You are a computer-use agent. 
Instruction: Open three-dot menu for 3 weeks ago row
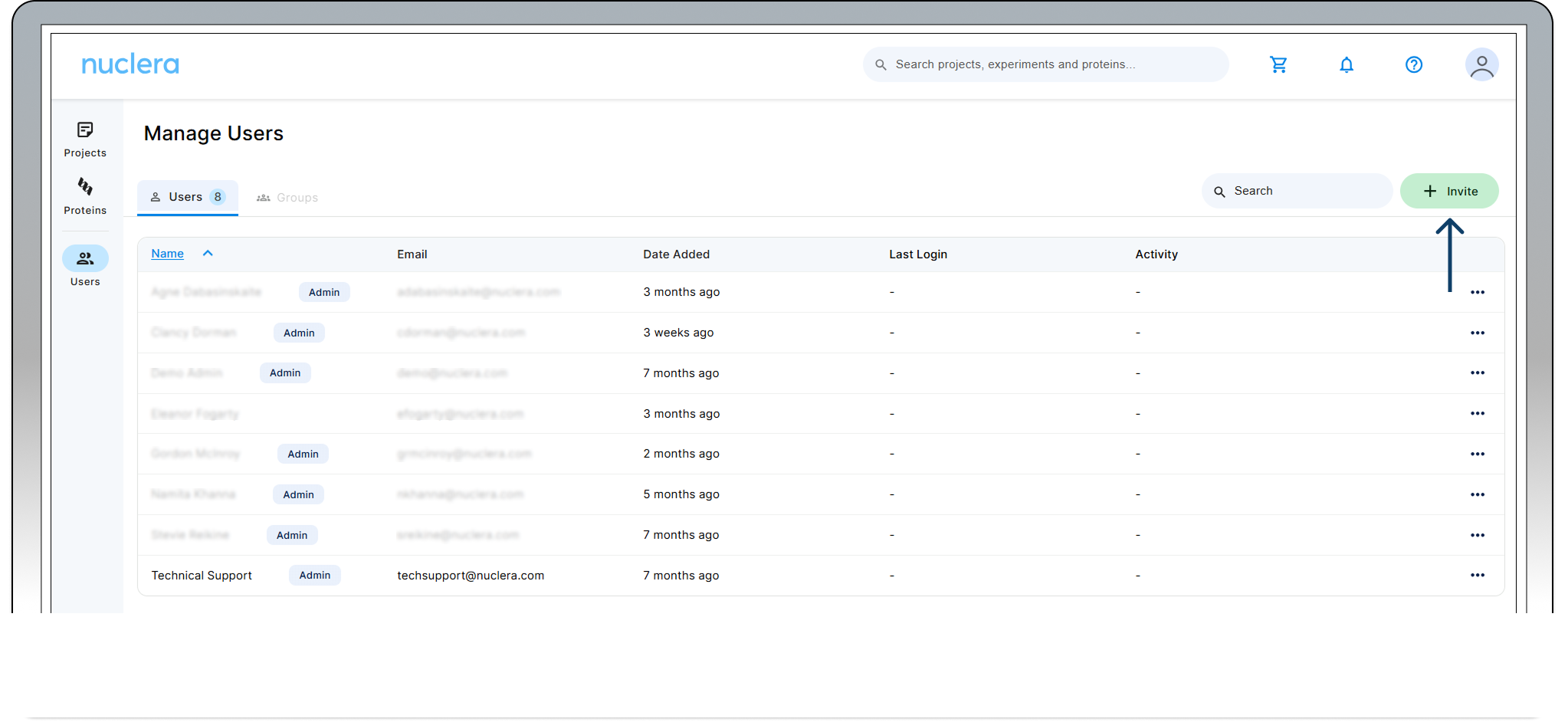tap(1477, 333)
